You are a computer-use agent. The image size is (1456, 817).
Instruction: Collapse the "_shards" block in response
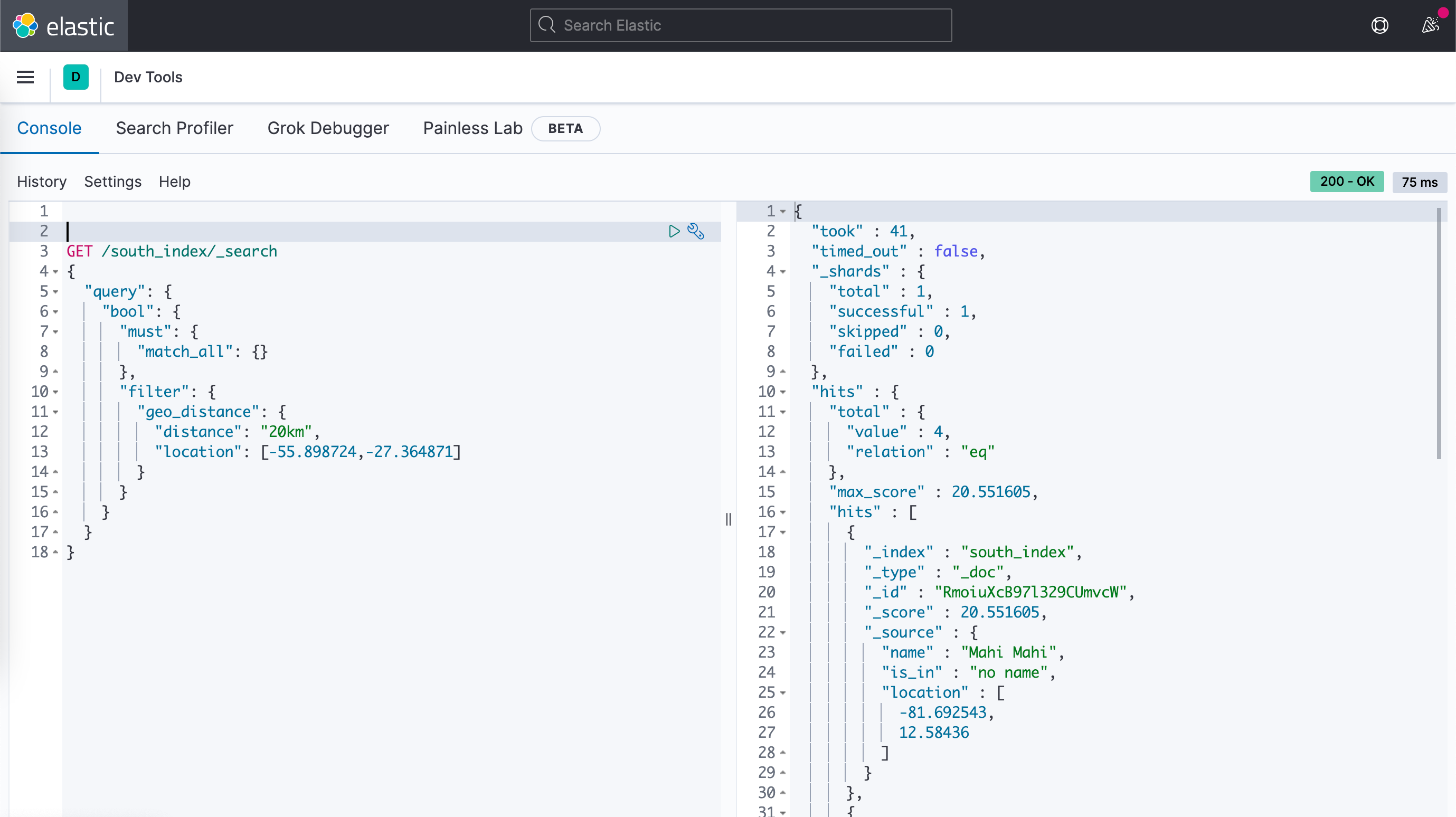(x=783, y=272)
